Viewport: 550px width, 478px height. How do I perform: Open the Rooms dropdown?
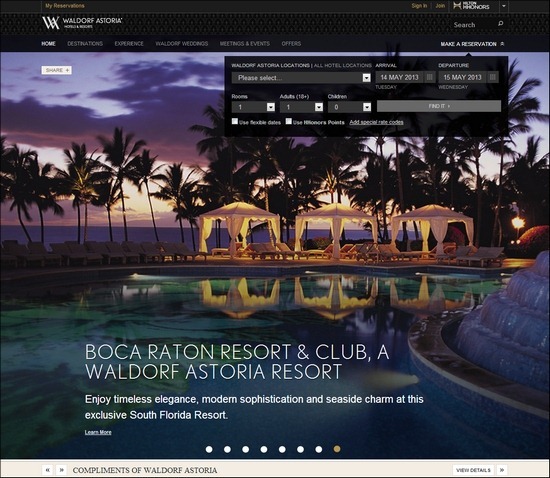[x=253, y=107]
